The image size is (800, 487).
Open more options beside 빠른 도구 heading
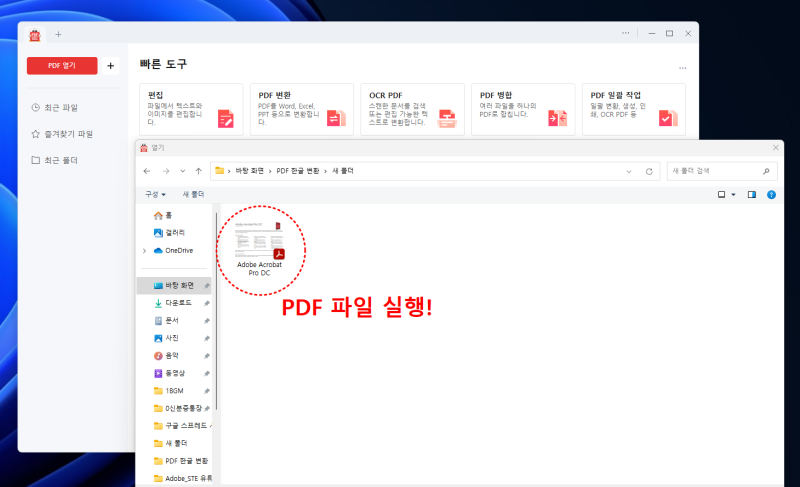click(x=683, y=68)
